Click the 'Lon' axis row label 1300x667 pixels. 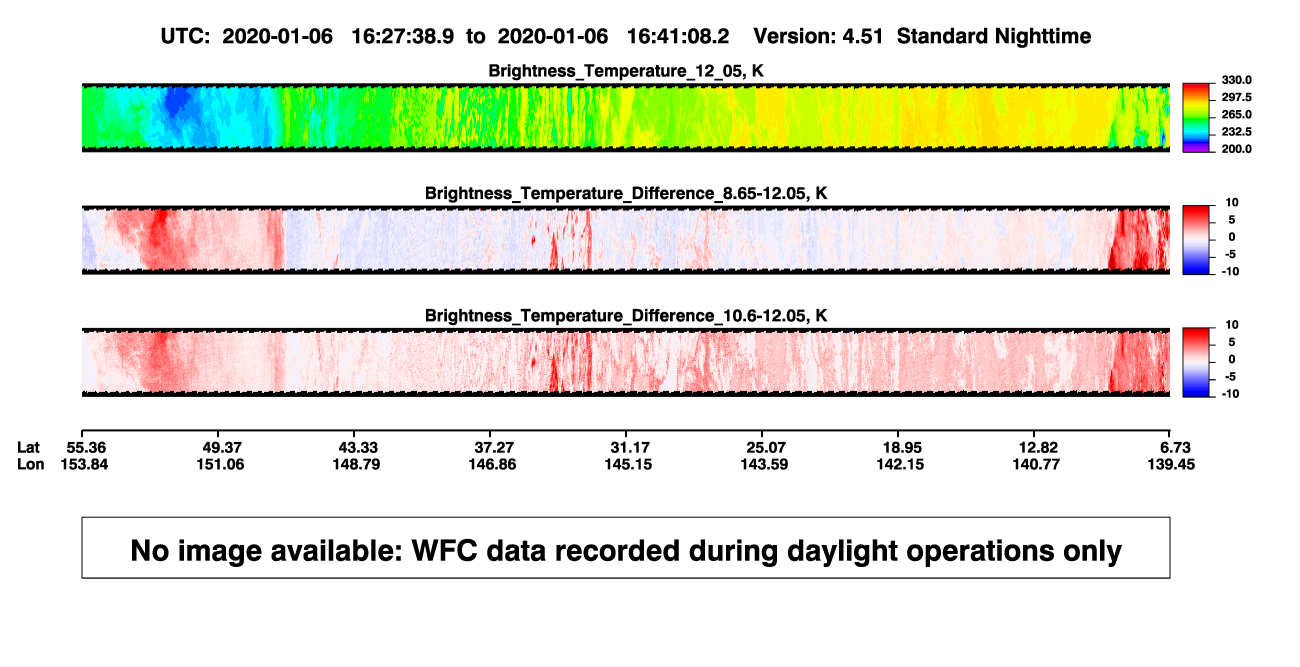point(30,464)
